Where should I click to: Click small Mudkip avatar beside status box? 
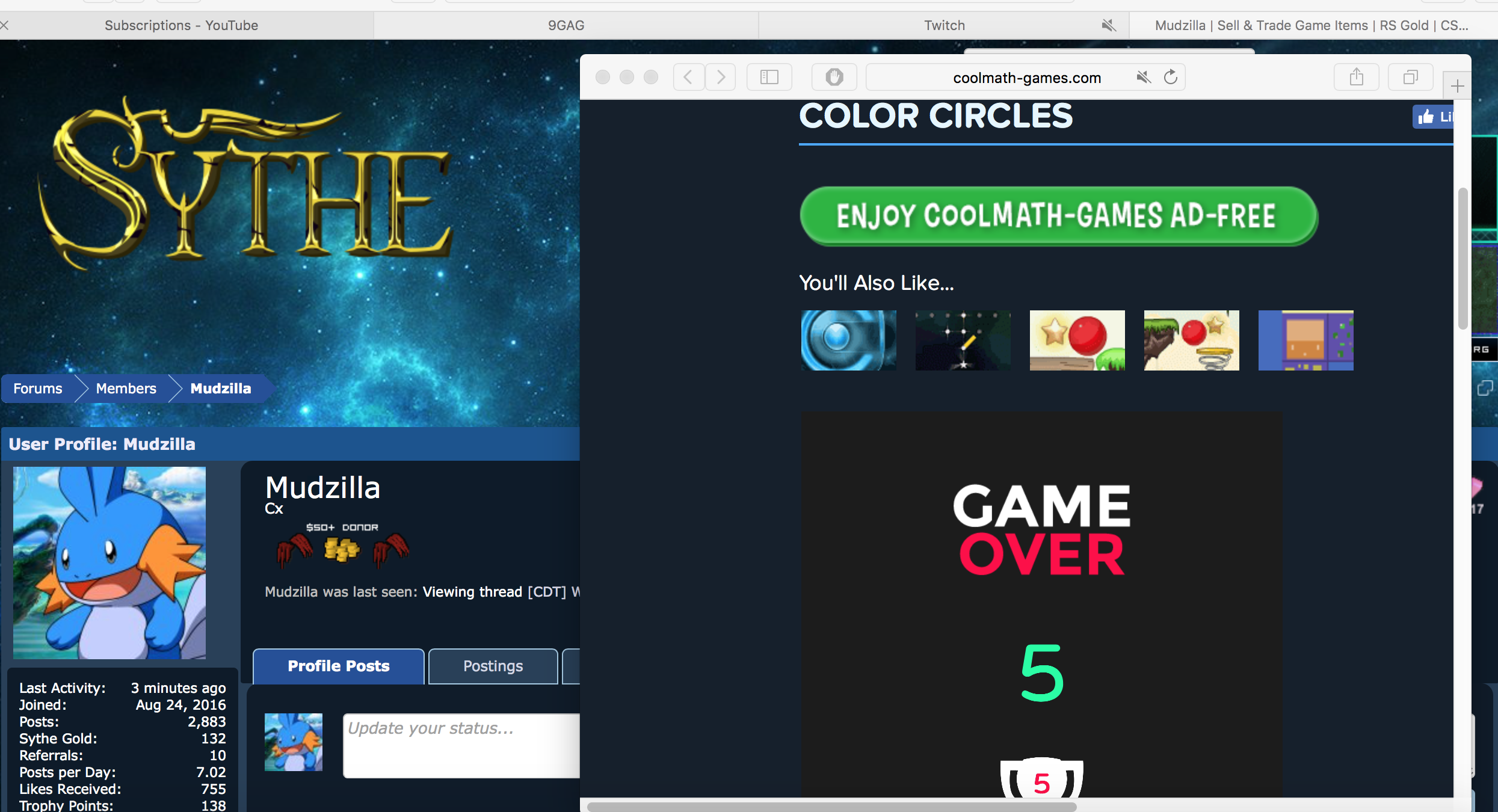coord(294,742)
